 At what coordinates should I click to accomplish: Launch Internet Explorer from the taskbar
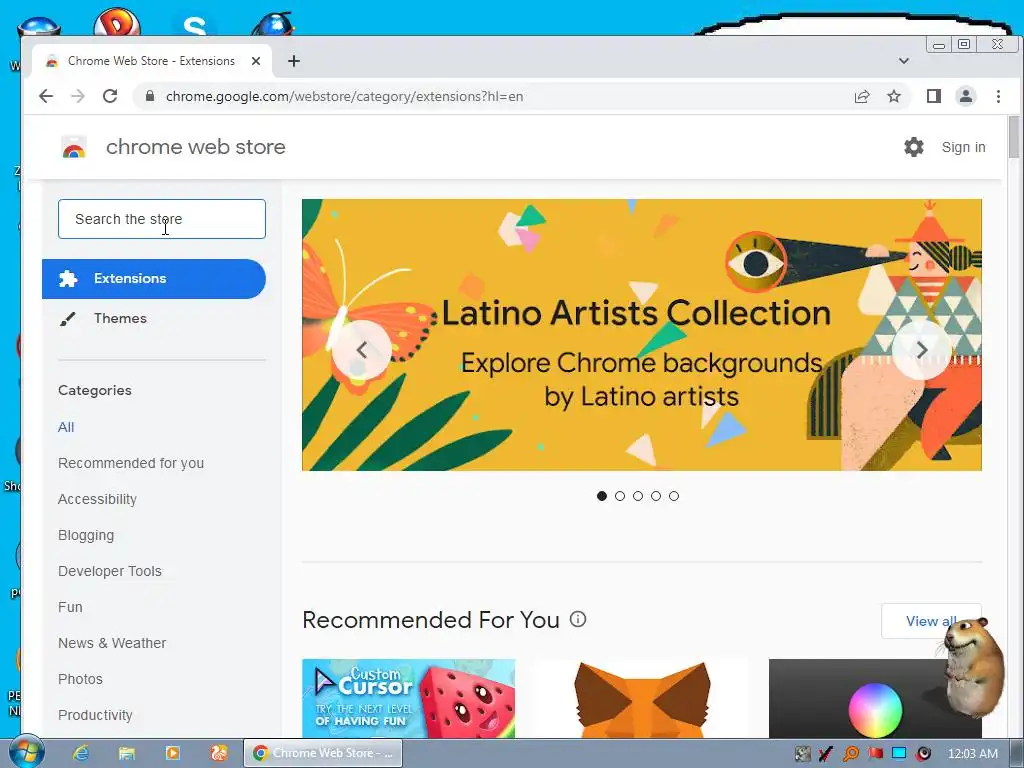point(81,753)
